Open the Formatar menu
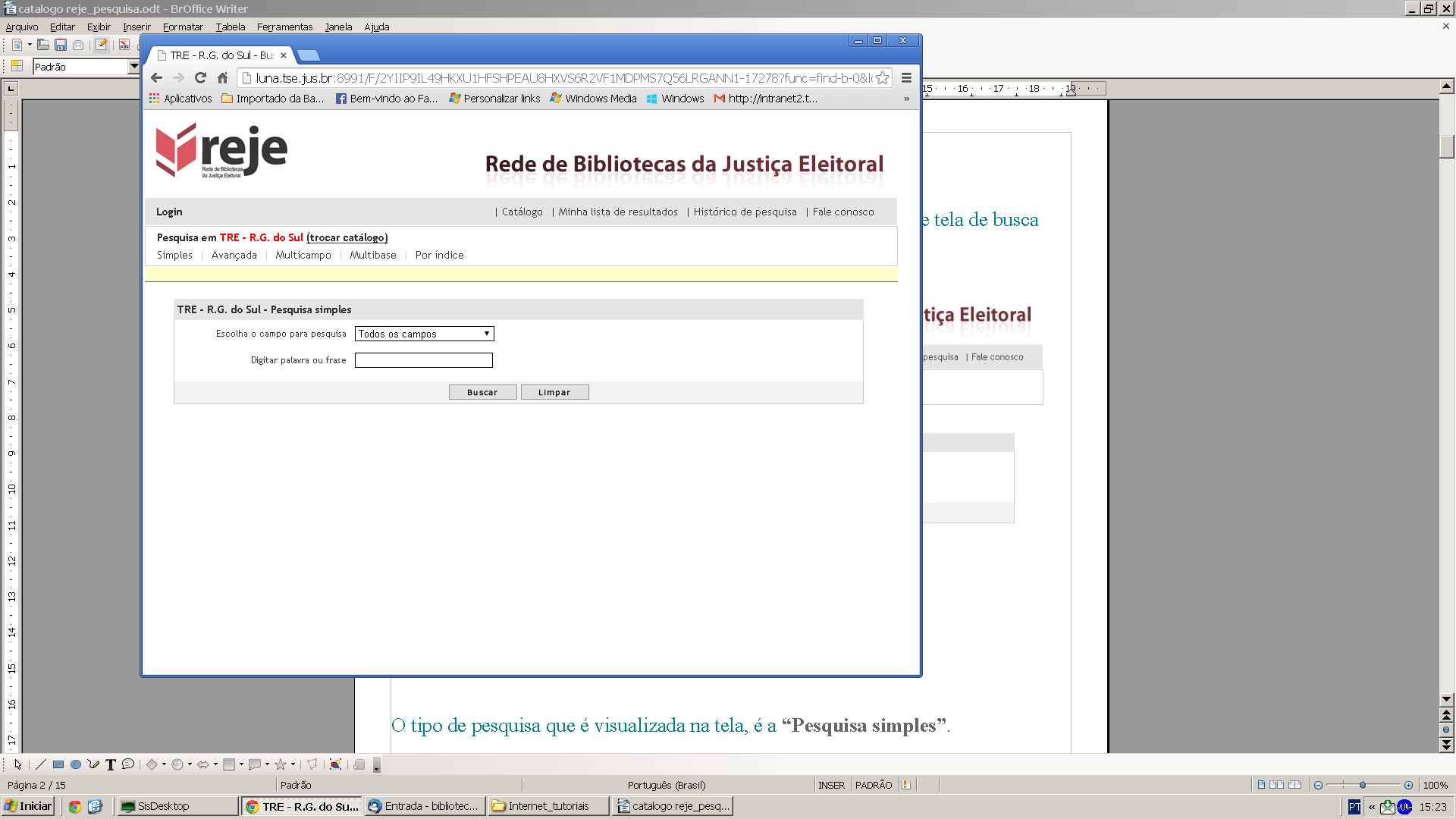Screen dimensions: 1456x819 pos(183,27)
